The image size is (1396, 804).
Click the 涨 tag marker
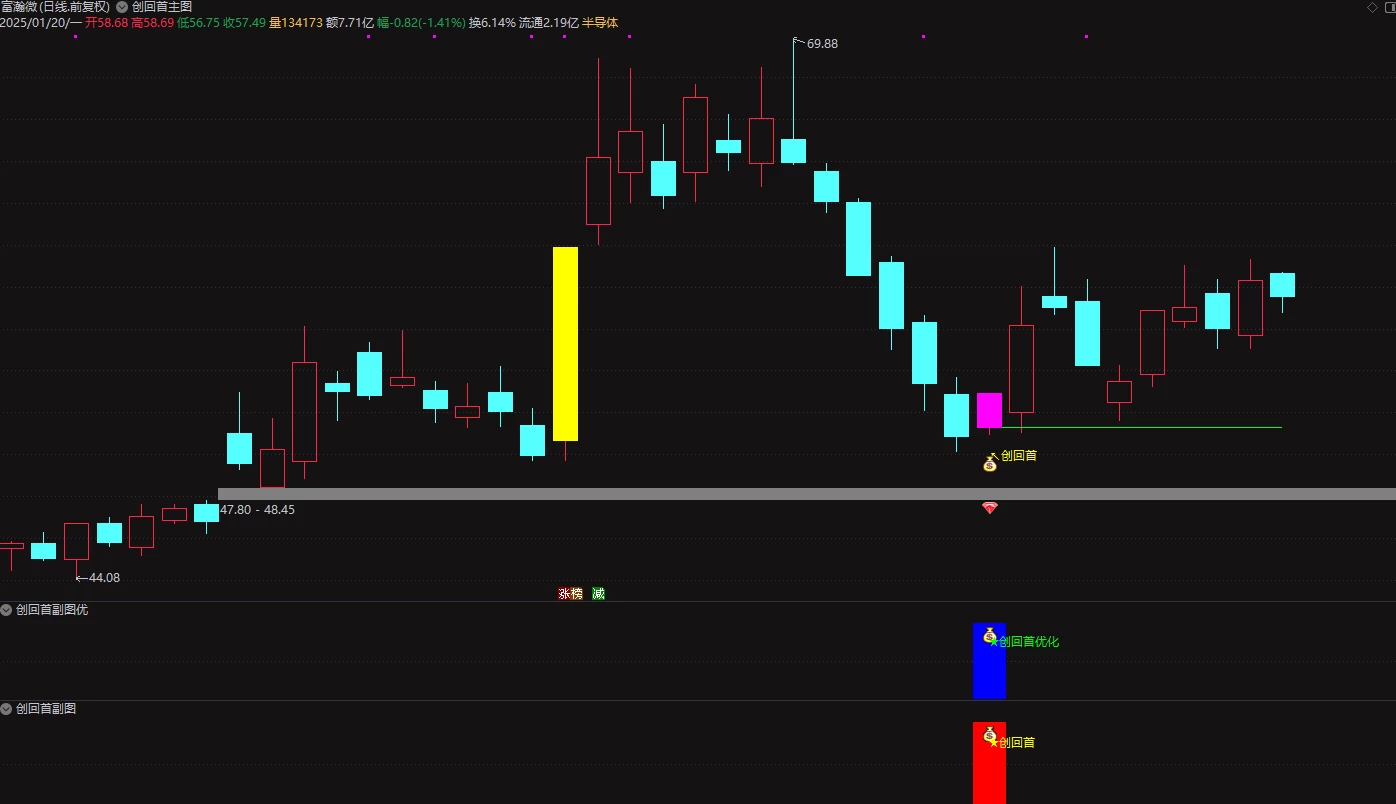pos(564,594)
